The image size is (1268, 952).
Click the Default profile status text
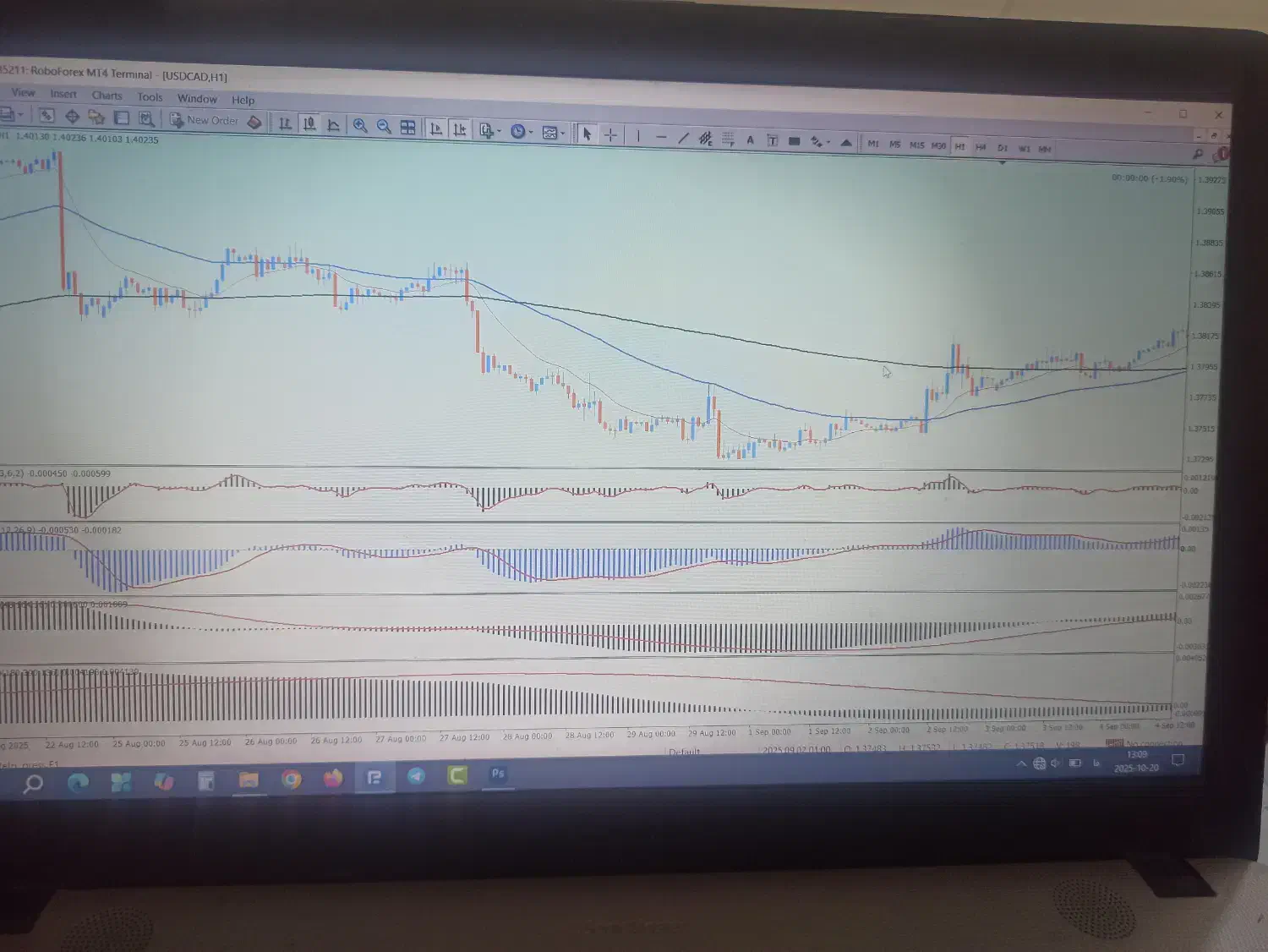tap(684, 752)
